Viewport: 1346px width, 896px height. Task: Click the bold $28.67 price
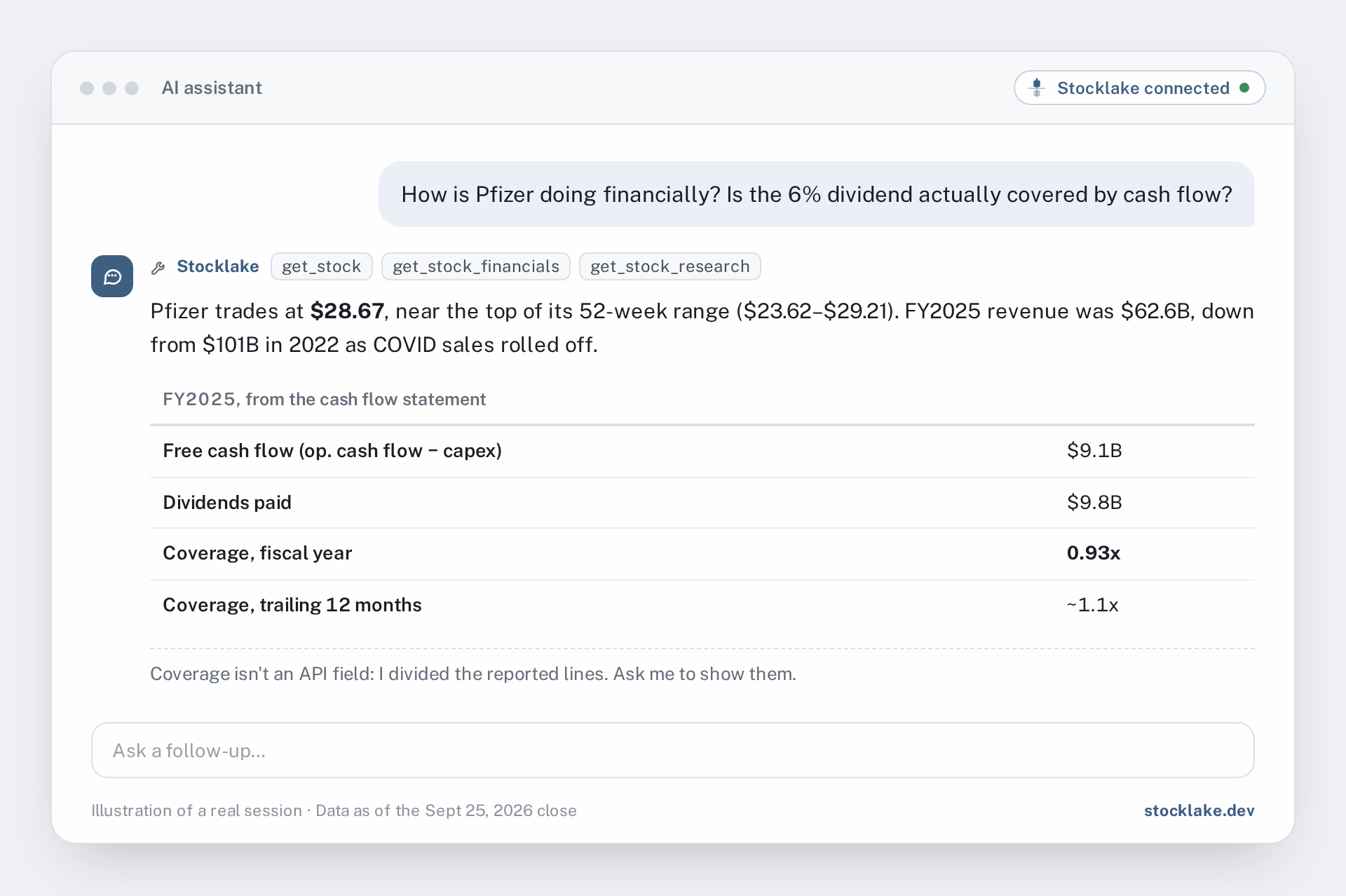coord(348,311)
